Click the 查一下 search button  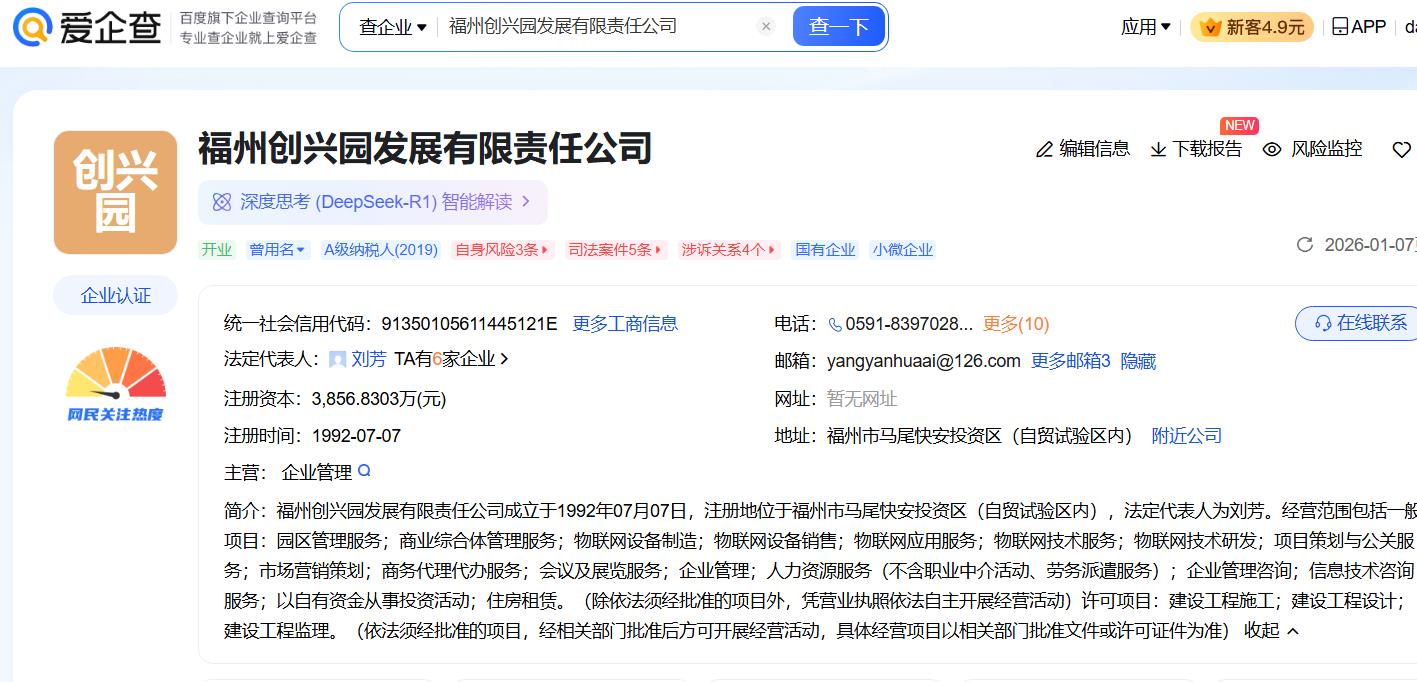(x=838, y=27)
